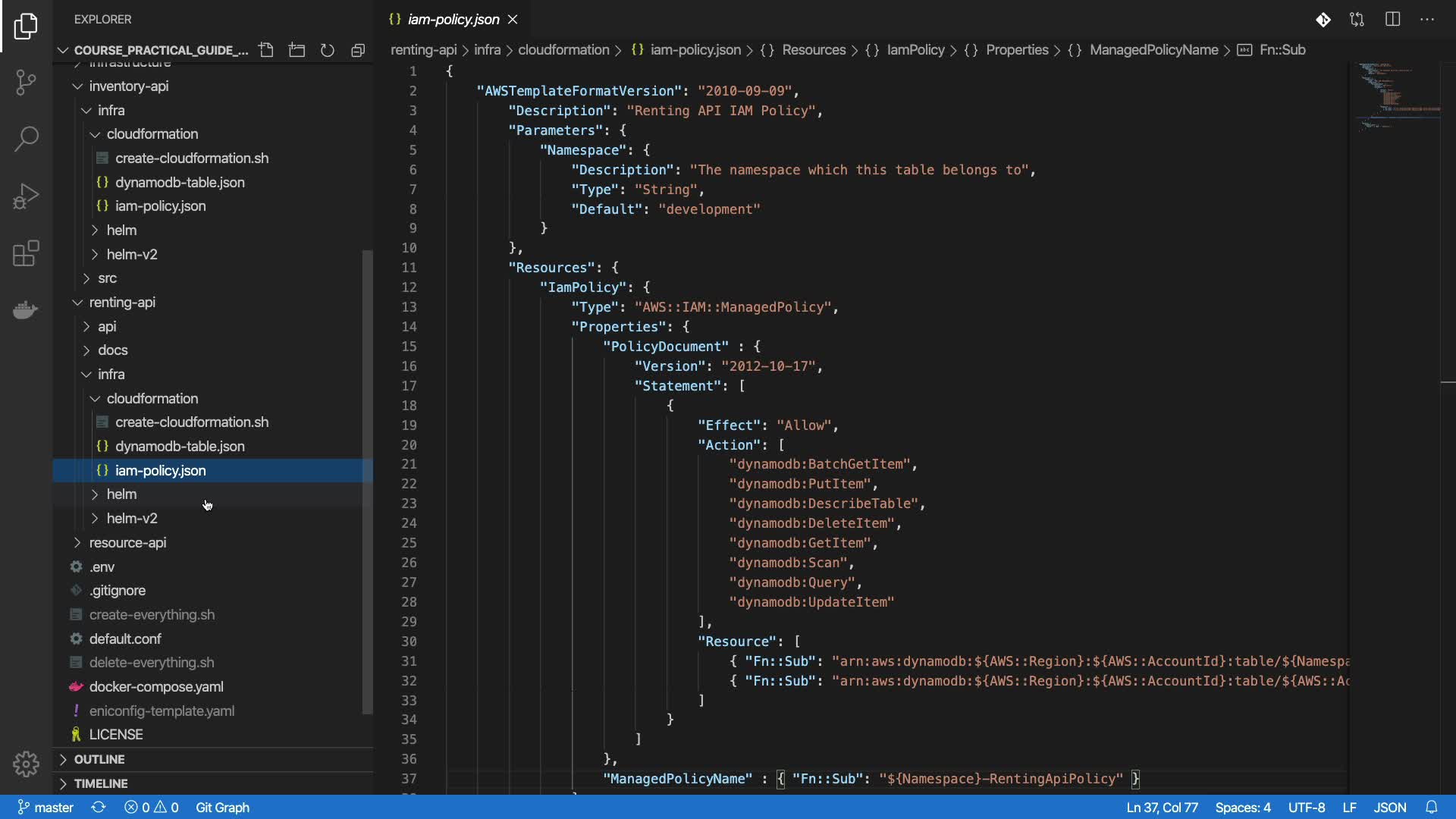The width and height of the screenshot is (1456, 819).
Task: Click the IamPolicy breadcrumb segment
Action: 915,50
